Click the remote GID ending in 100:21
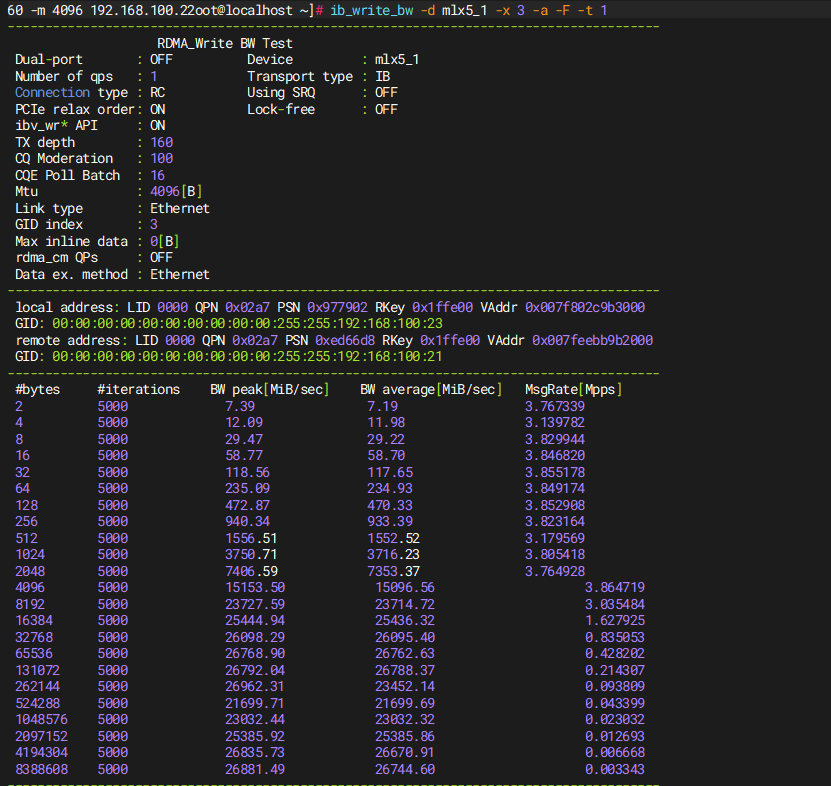Viewport: 831px width, 786px height. click(246, 357)
